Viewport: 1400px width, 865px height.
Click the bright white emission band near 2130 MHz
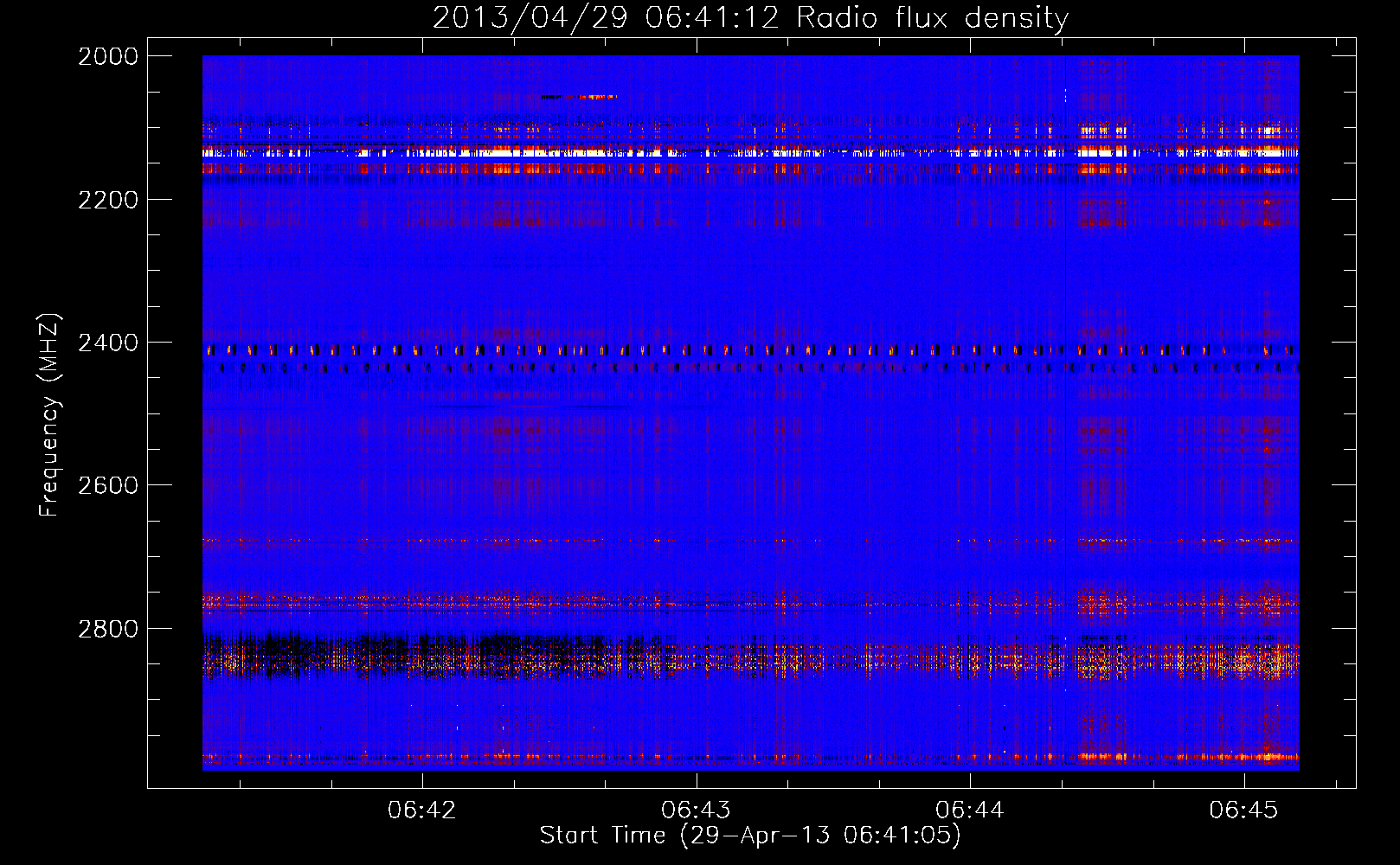[x=750, y=152]
